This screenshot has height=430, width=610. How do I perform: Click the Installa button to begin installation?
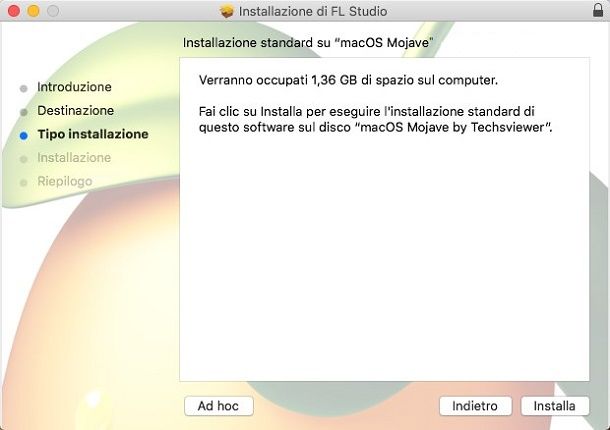[555, 406]
